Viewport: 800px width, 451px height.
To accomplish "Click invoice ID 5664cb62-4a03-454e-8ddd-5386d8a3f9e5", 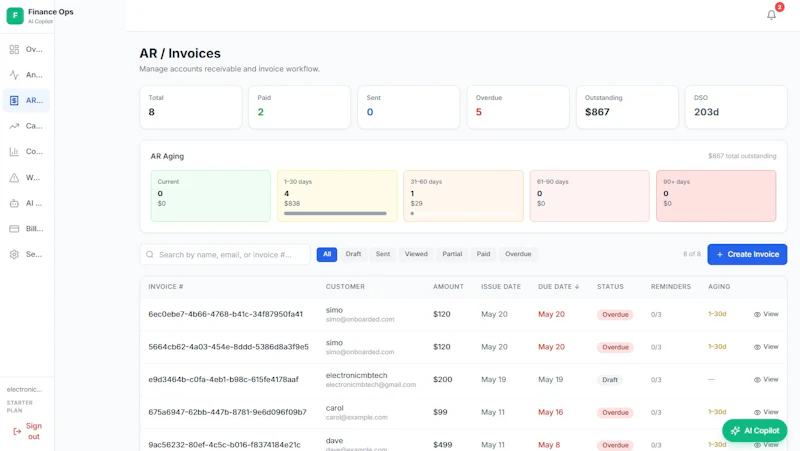I will pos(229,347).
